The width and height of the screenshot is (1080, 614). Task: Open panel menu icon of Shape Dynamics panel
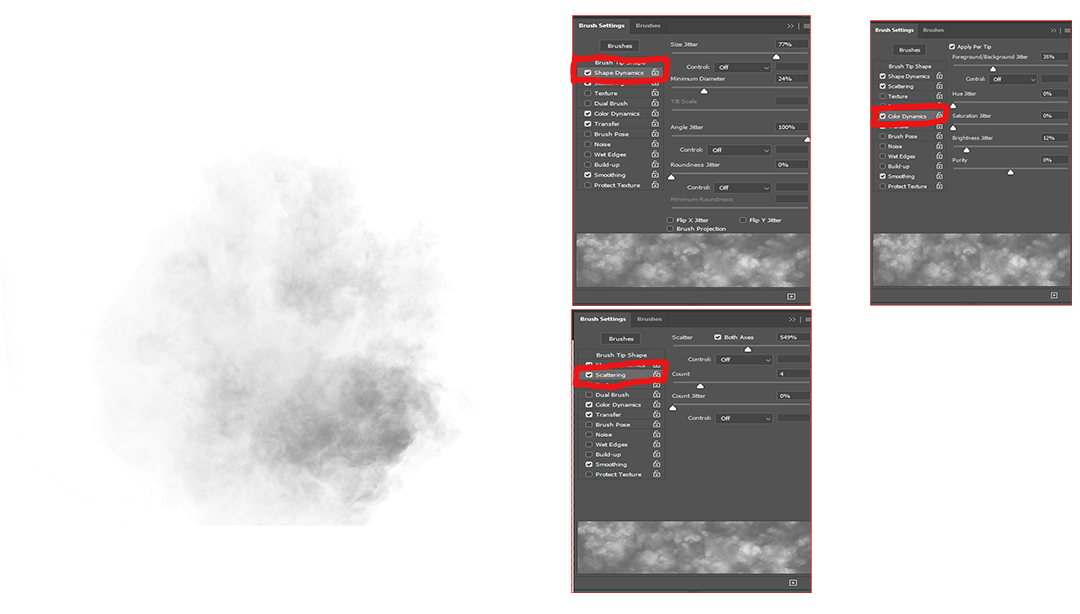click(x=805, y=26)
